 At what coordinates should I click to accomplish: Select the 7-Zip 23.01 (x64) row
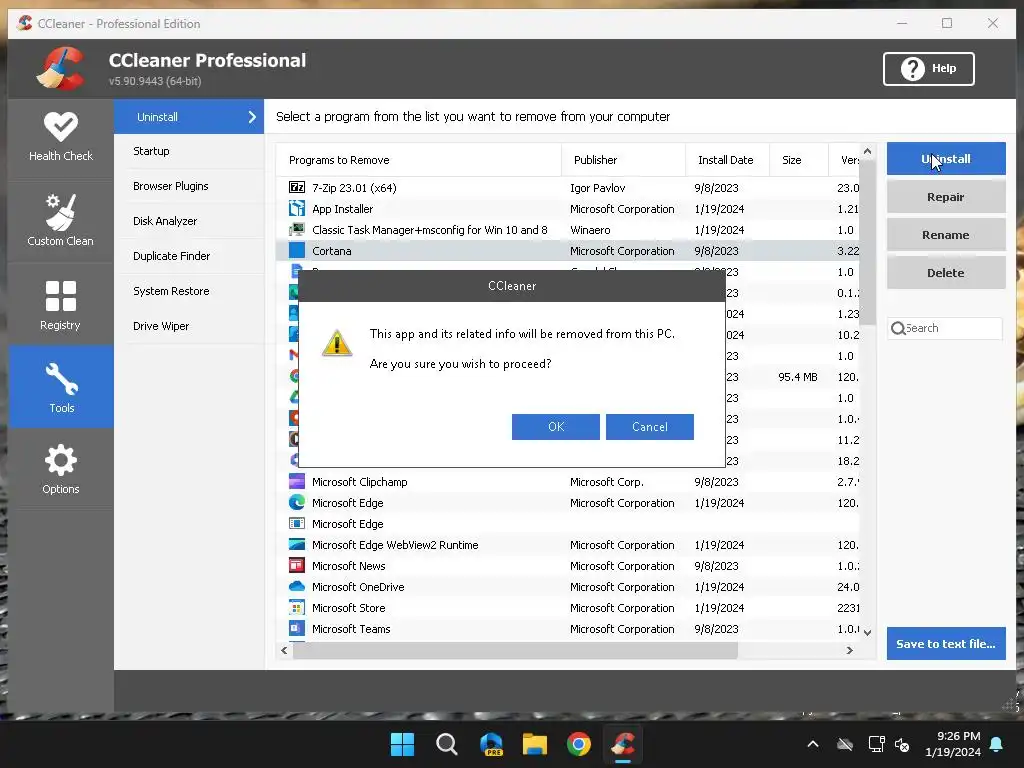pyautogui.click(x=568, y=187)
